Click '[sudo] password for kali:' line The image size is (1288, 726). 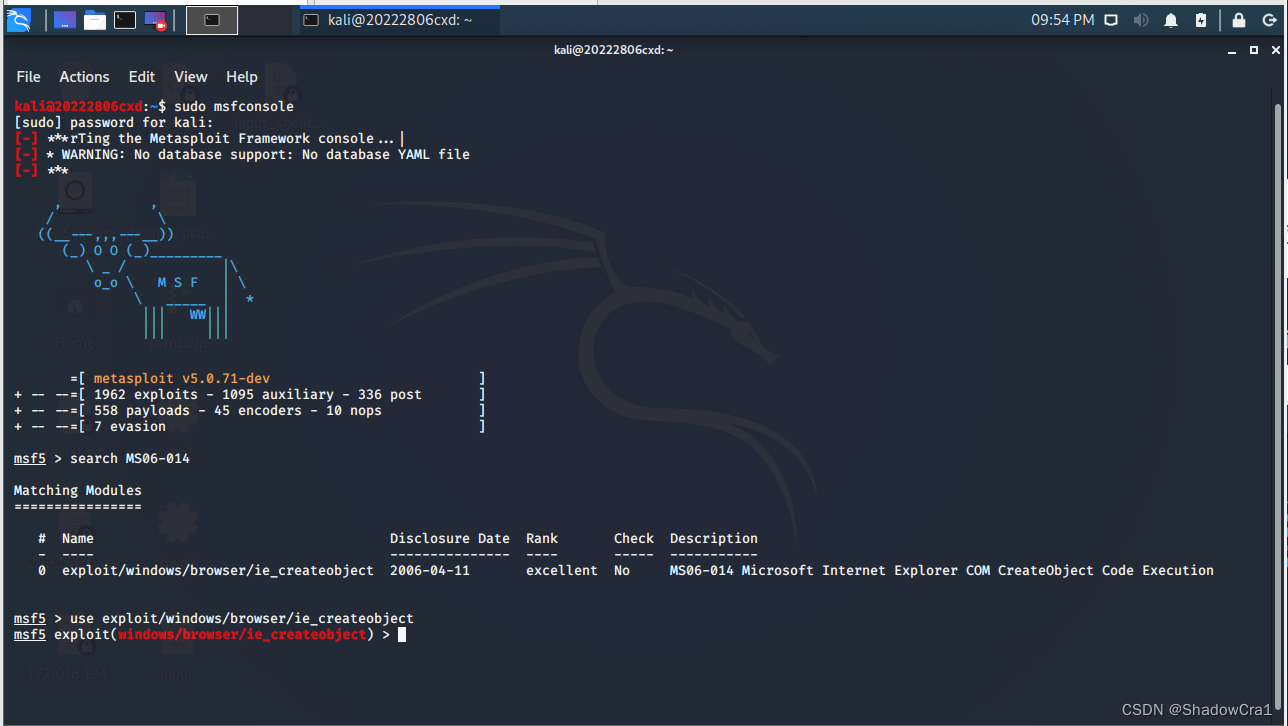pyautogui.click(x=114, y=122)
